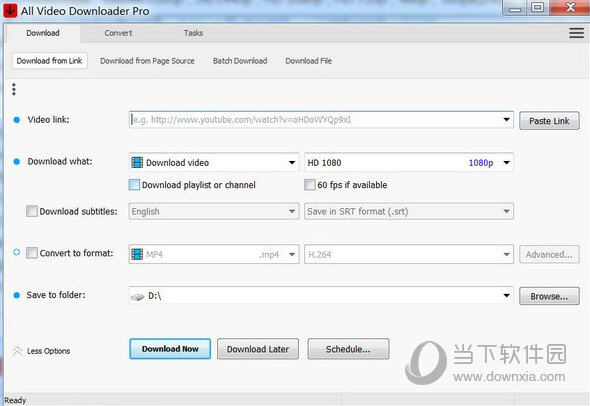590x406 pixels.
Task: Enable Download playlist or channel checkbox
Action: click(134, 185)
